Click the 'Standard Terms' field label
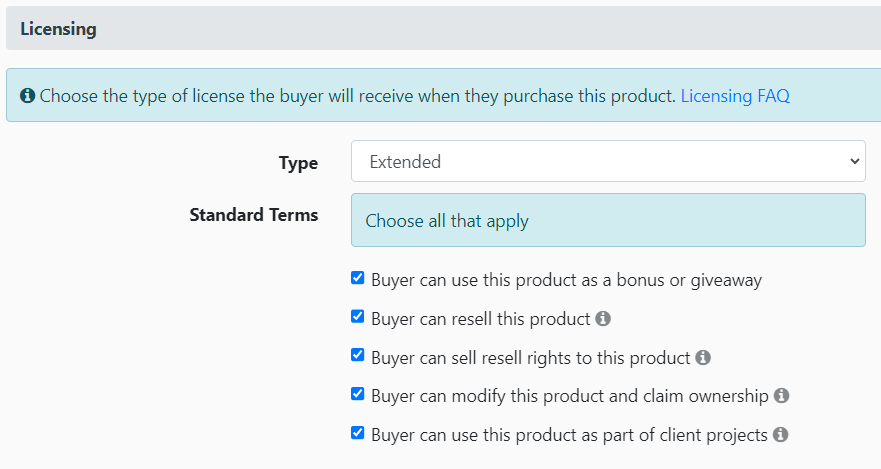This screenshot has width=881, height=469. point(254,214)
